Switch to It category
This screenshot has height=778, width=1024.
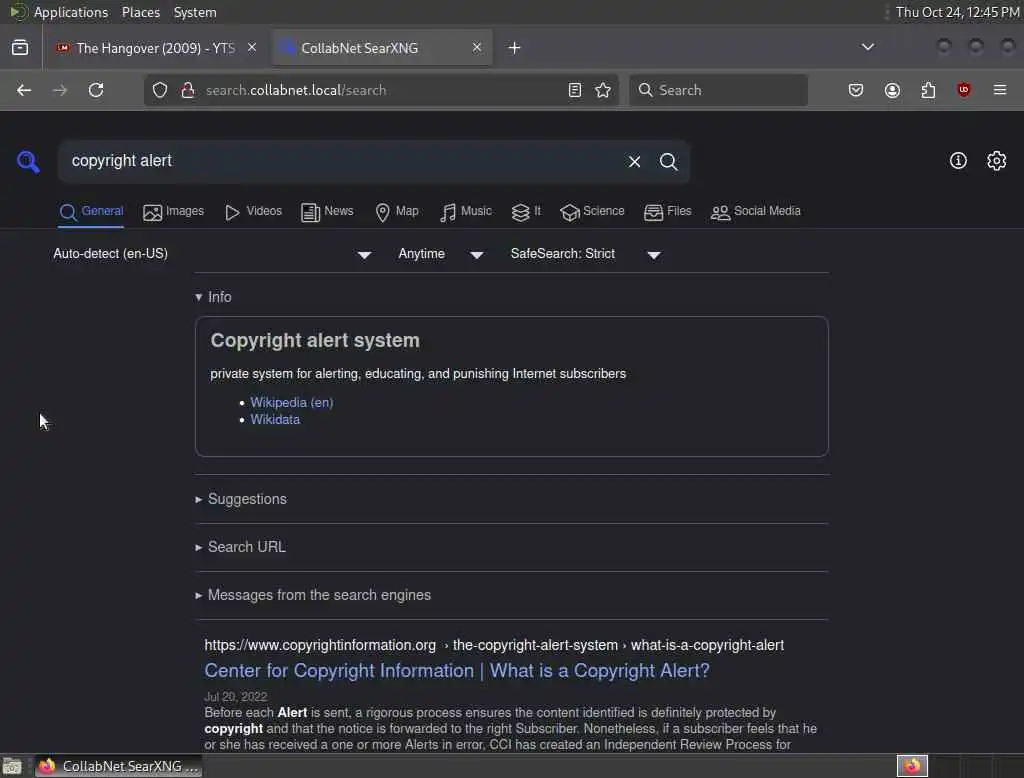[526, 212]
